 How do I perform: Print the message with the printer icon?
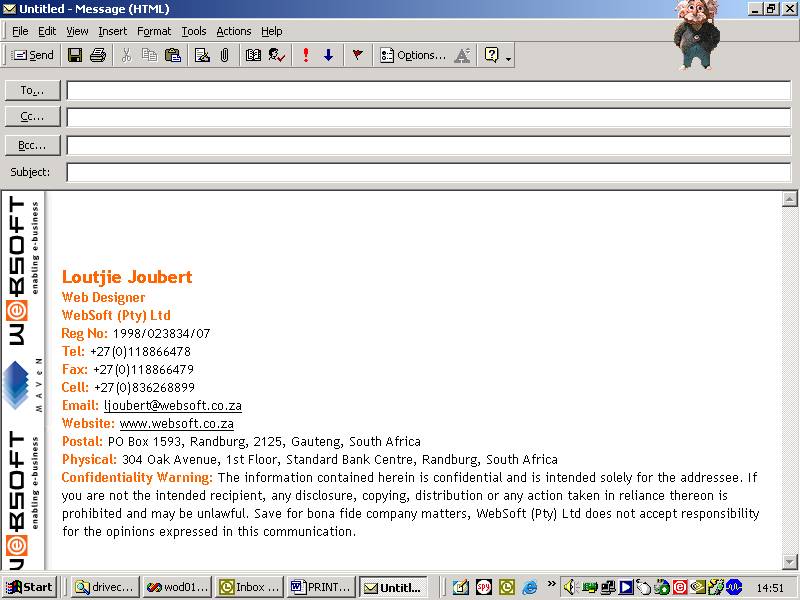[x=98, y=55]
